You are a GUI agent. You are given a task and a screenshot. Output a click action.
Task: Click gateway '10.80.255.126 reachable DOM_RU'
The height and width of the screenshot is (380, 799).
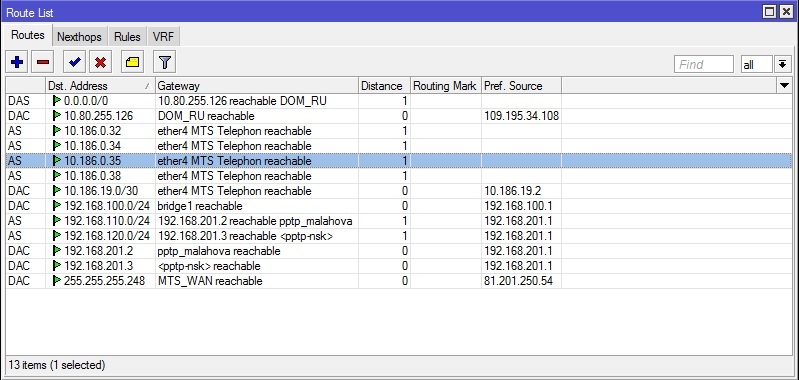(x=242, y=101)
